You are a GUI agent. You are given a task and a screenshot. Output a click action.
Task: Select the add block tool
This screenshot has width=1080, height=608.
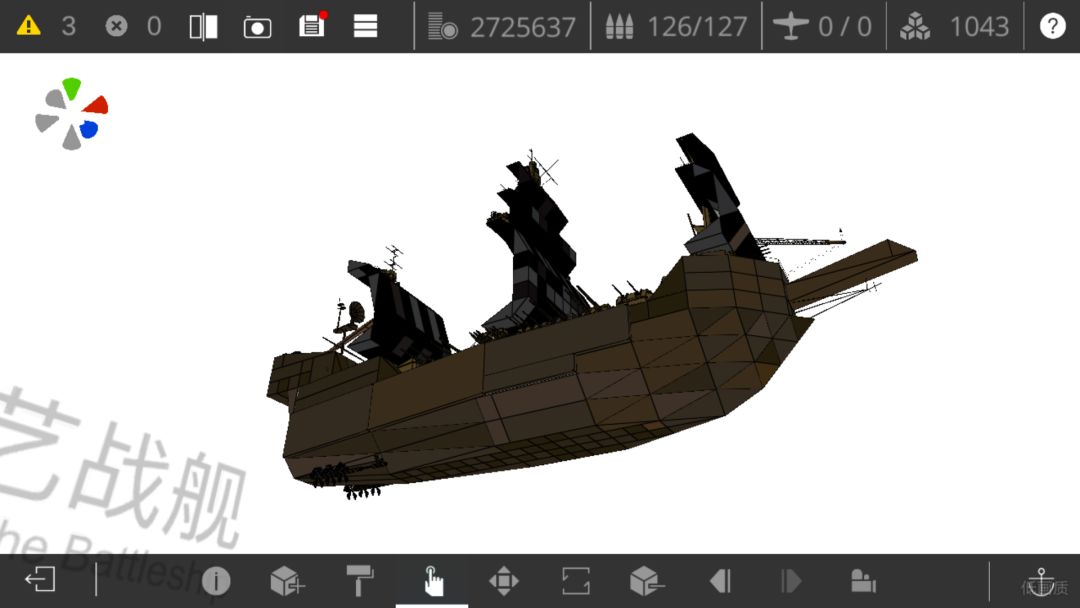pyautogui.click(x=287, y=581)
